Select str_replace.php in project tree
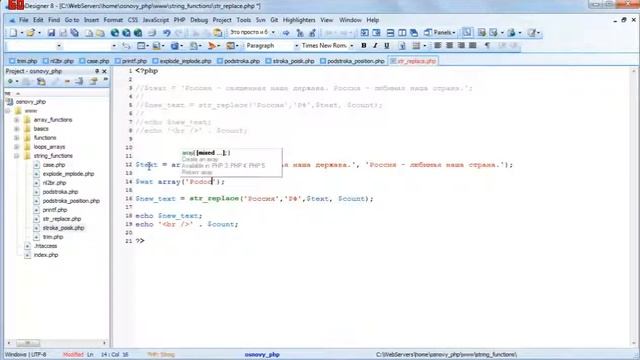Screen dimensions: 640x360 click(x=62, y=219)
